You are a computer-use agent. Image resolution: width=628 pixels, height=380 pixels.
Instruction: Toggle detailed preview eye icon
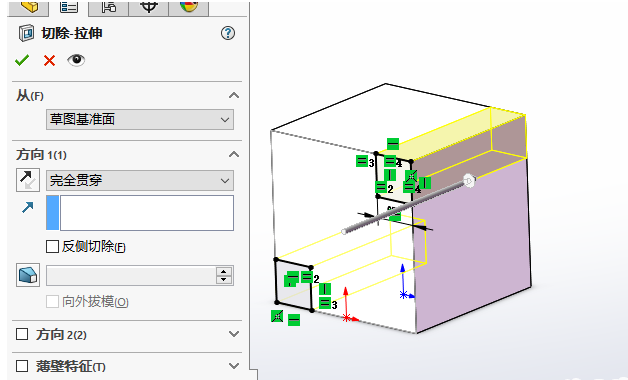coord(76,60)
